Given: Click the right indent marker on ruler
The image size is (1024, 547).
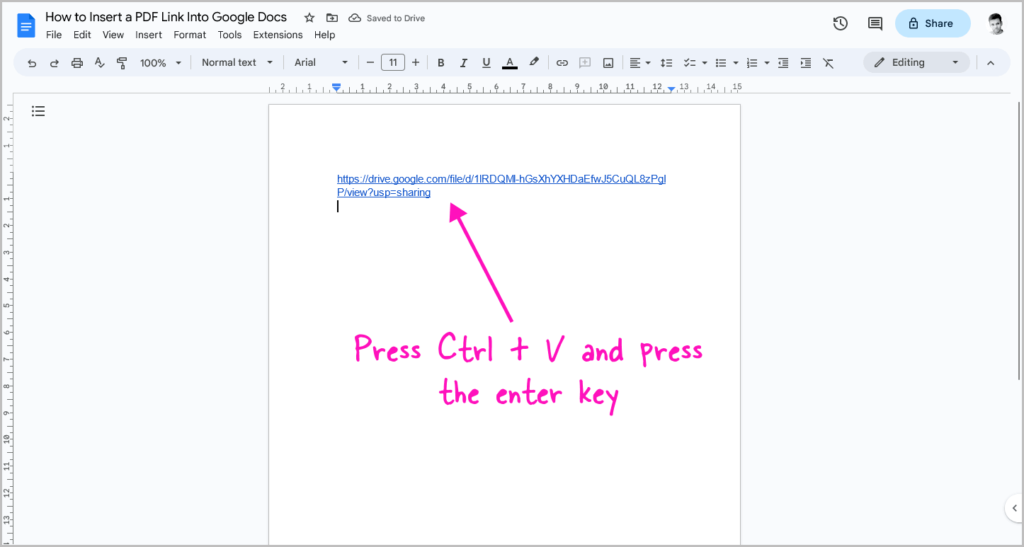Looking at the screenshot, I should [x=671, y=89].
